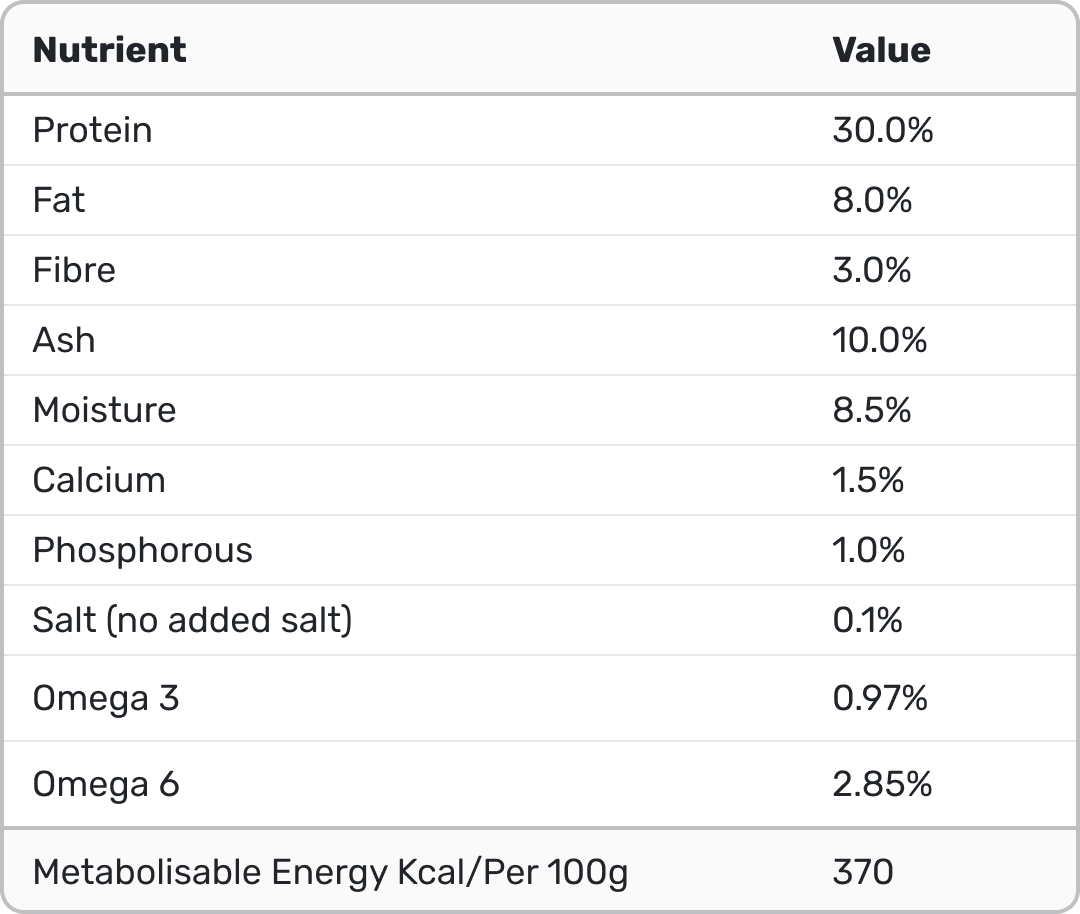
Task: Select the 2.85% Omega 6 value
Action: pos(882,784)
